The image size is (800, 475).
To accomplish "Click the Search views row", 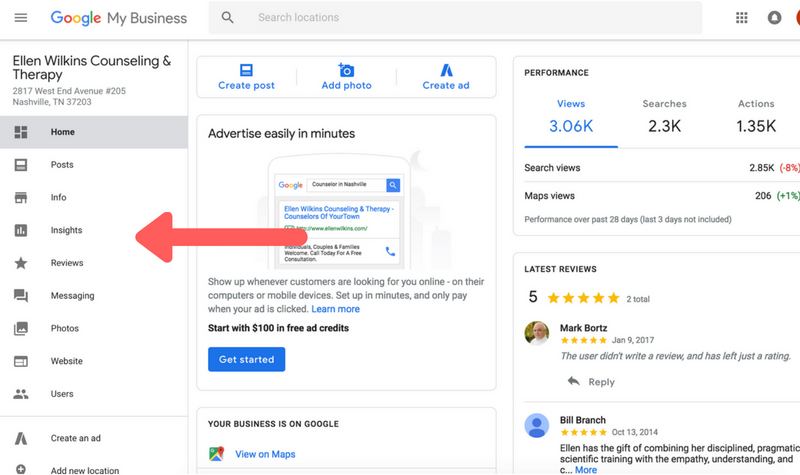I will [662, 168].
